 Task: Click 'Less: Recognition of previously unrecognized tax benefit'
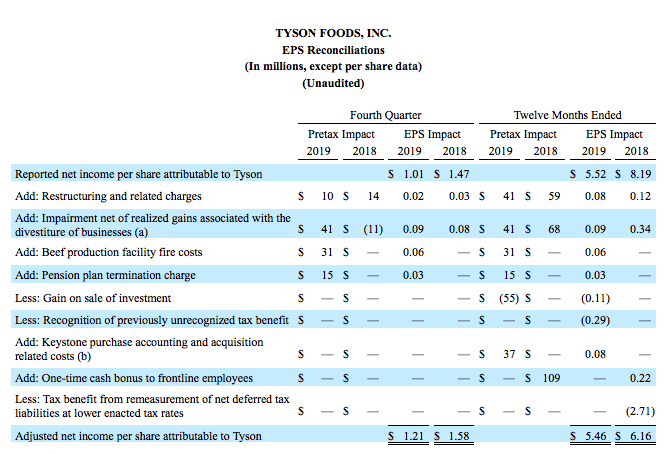152,320
